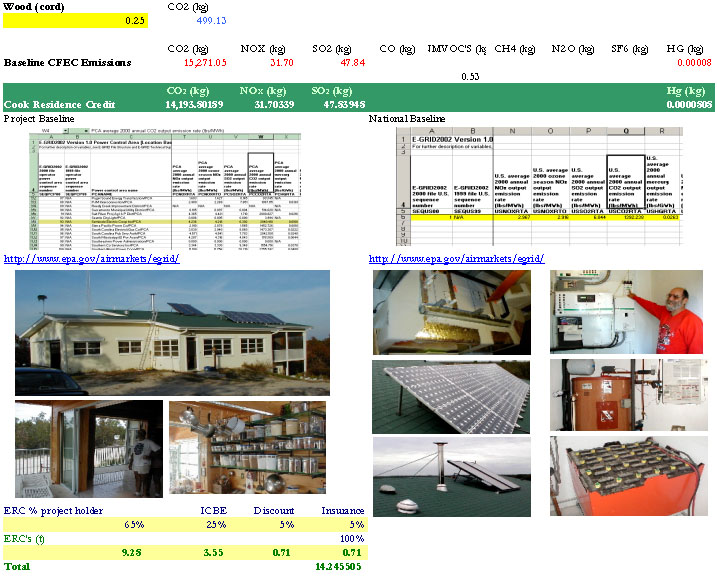Open the National Baseline E-GRID2002 screenshot
The height and width of the screenshot is (576, 717).
coord(540,186)
